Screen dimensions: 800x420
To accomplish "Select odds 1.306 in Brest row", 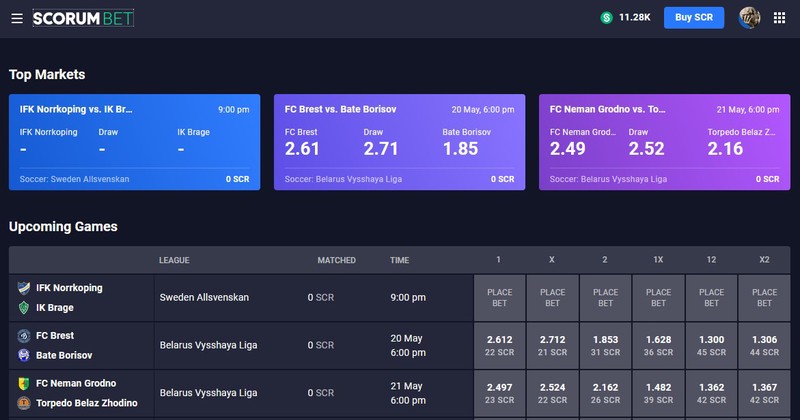I will [x=764, y=345].
